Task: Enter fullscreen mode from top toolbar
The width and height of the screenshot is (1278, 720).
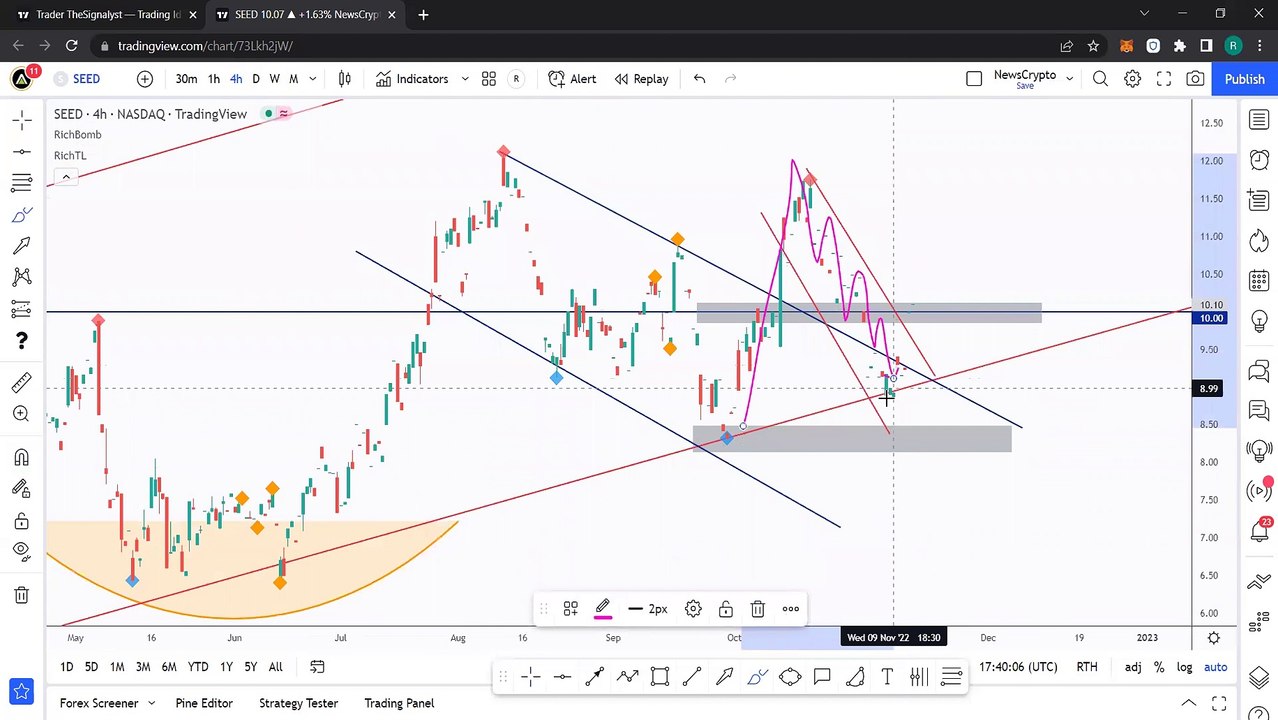Action: pos(1164,79)
